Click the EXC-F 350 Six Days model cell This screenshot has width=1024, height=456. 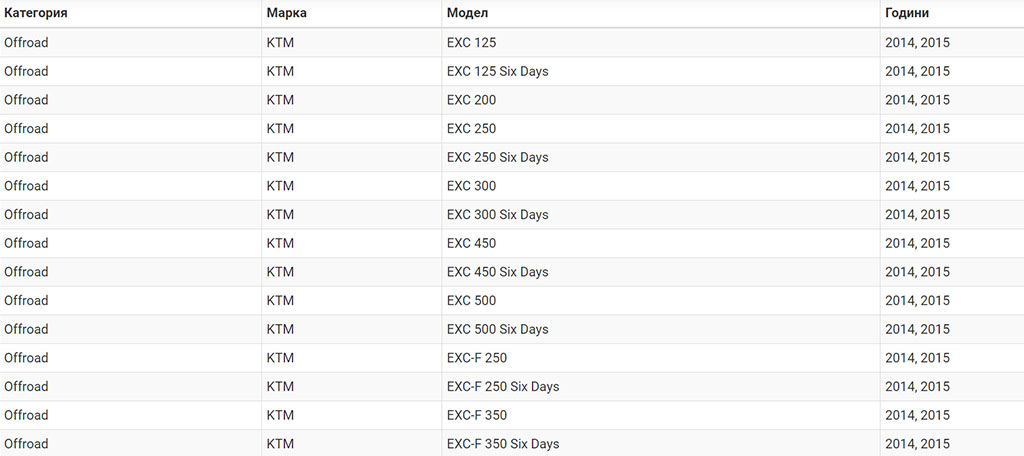661,444
